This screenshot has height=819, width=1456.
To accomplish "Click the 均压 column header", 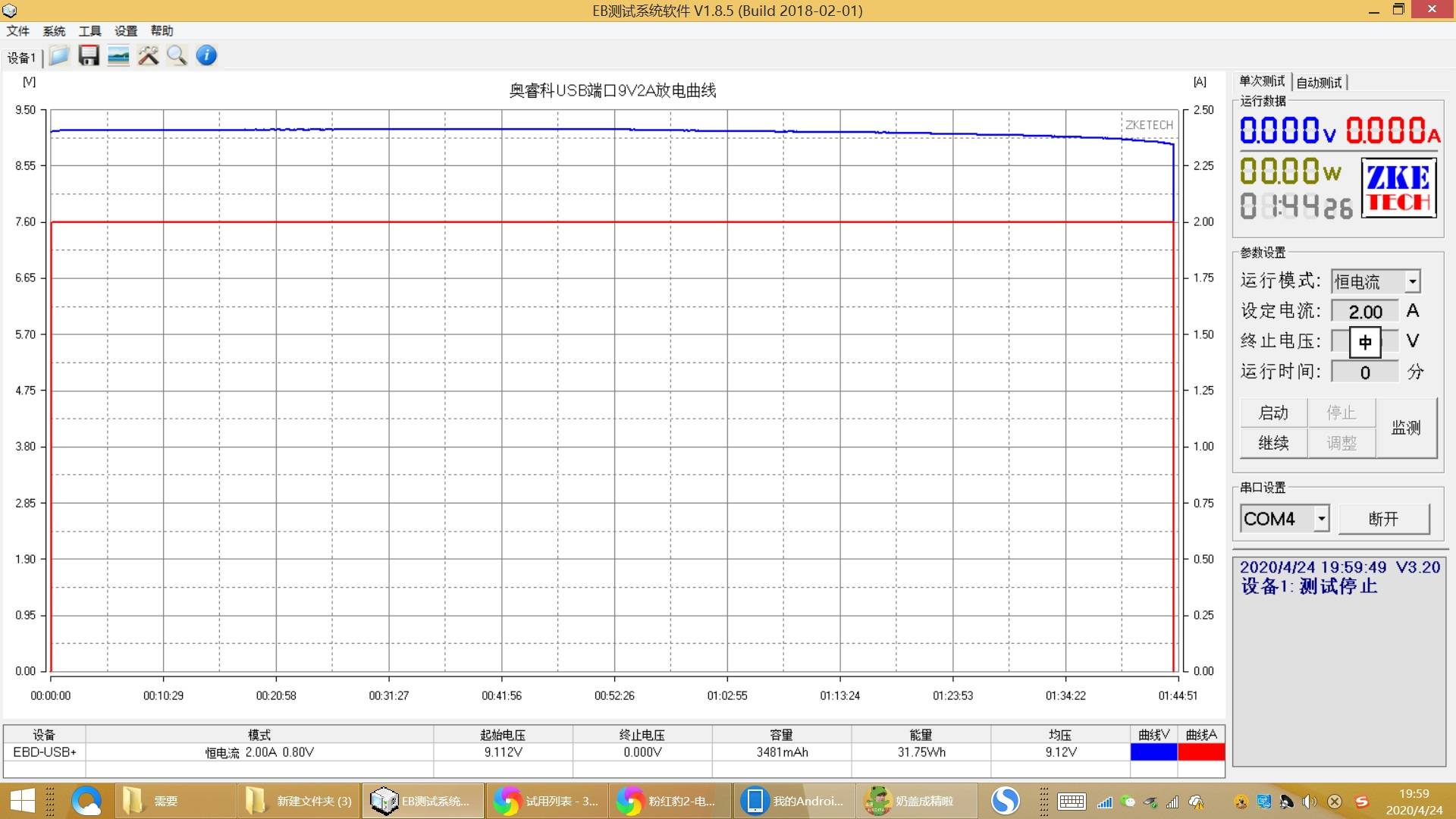I will (1060, 734).
